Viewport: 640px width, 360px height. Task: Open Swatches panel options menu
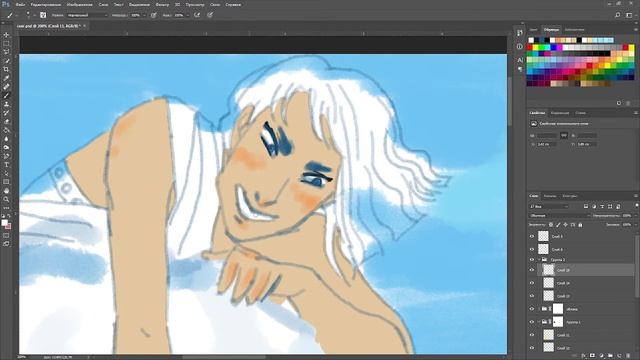coord(636,29)
